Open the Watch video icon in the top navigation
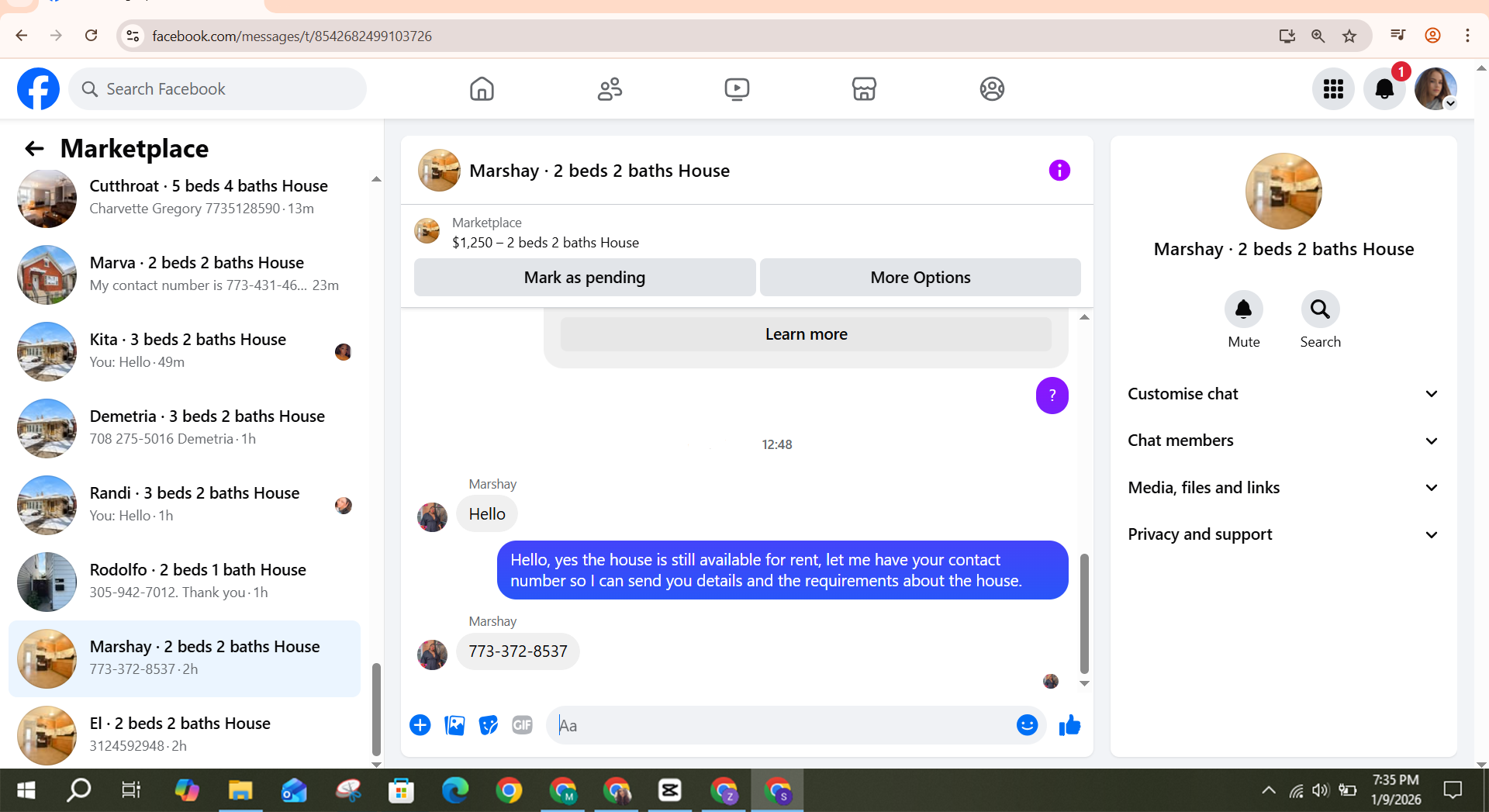This screenshot has height=812, width=1489. [x=737, y=89]
